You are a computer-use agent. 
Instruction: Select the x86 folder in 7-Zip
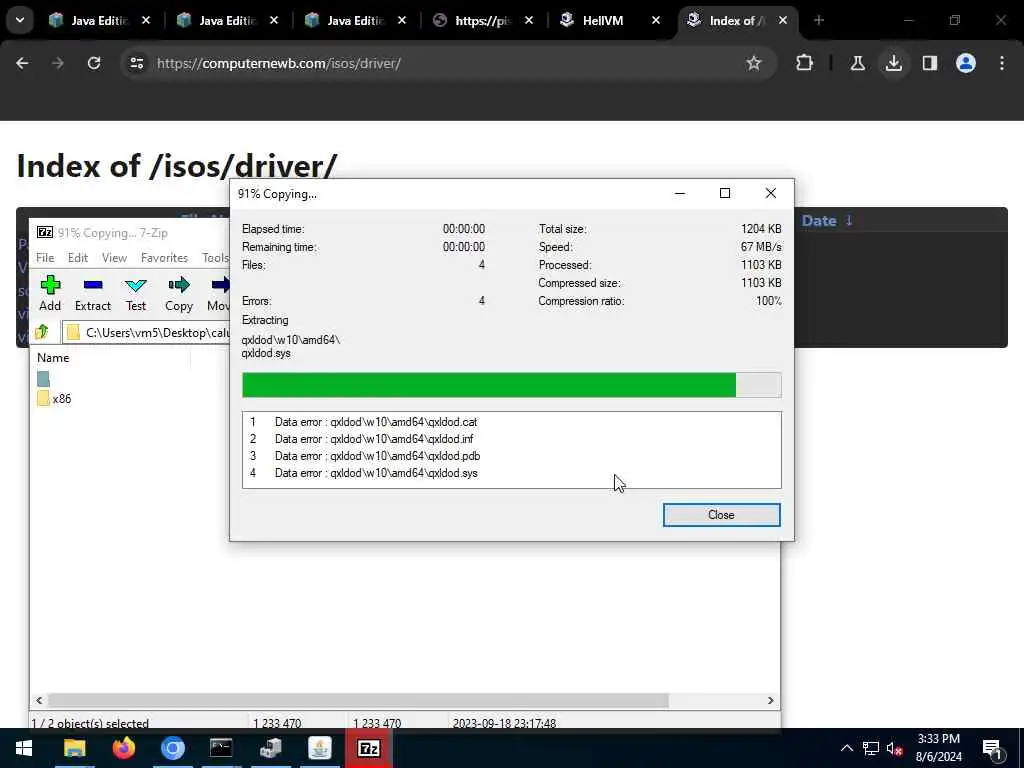coord(55,398)
